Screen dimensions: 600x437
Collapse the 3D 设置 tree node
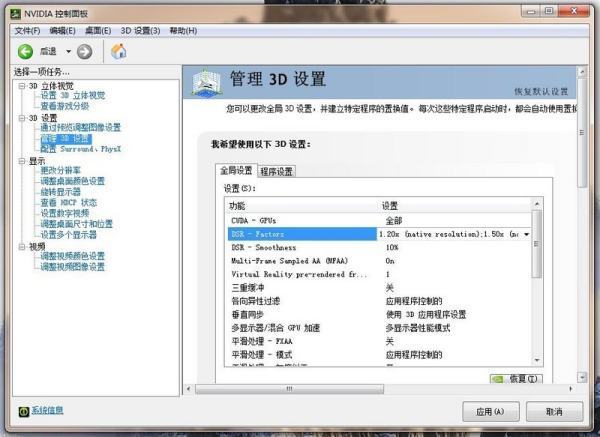[x=22, y=118]
